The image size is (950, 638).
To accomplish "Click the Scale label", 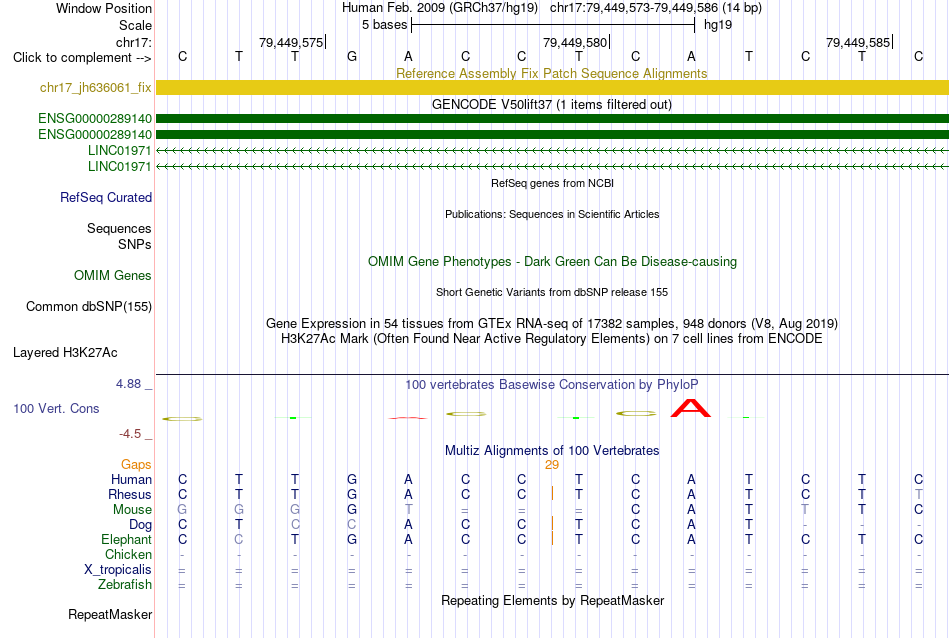I will pyautogui.click(x=136, y=25).
